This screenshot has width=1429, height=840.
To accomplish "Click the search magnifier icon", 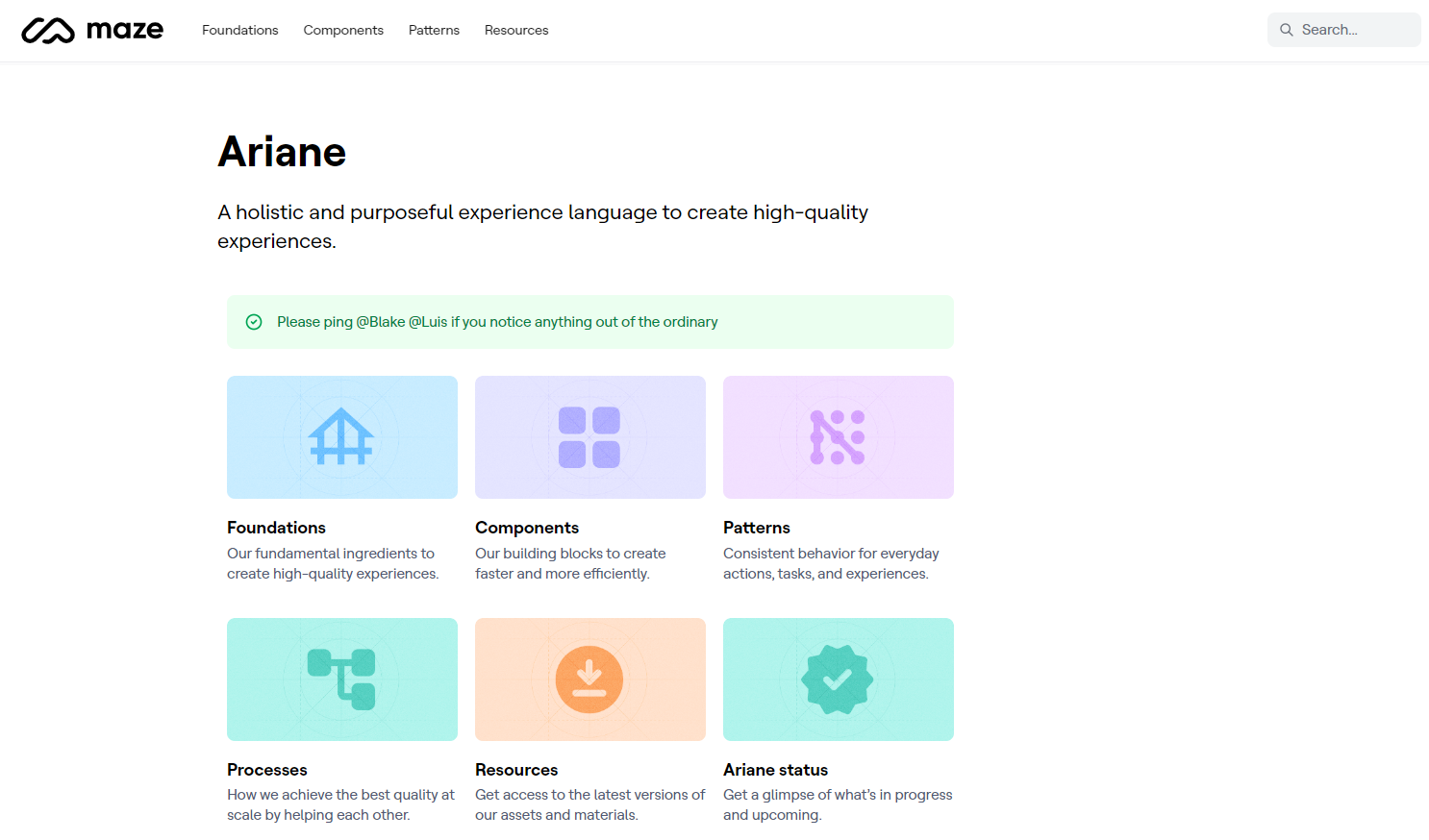I will coord(1287,30).
